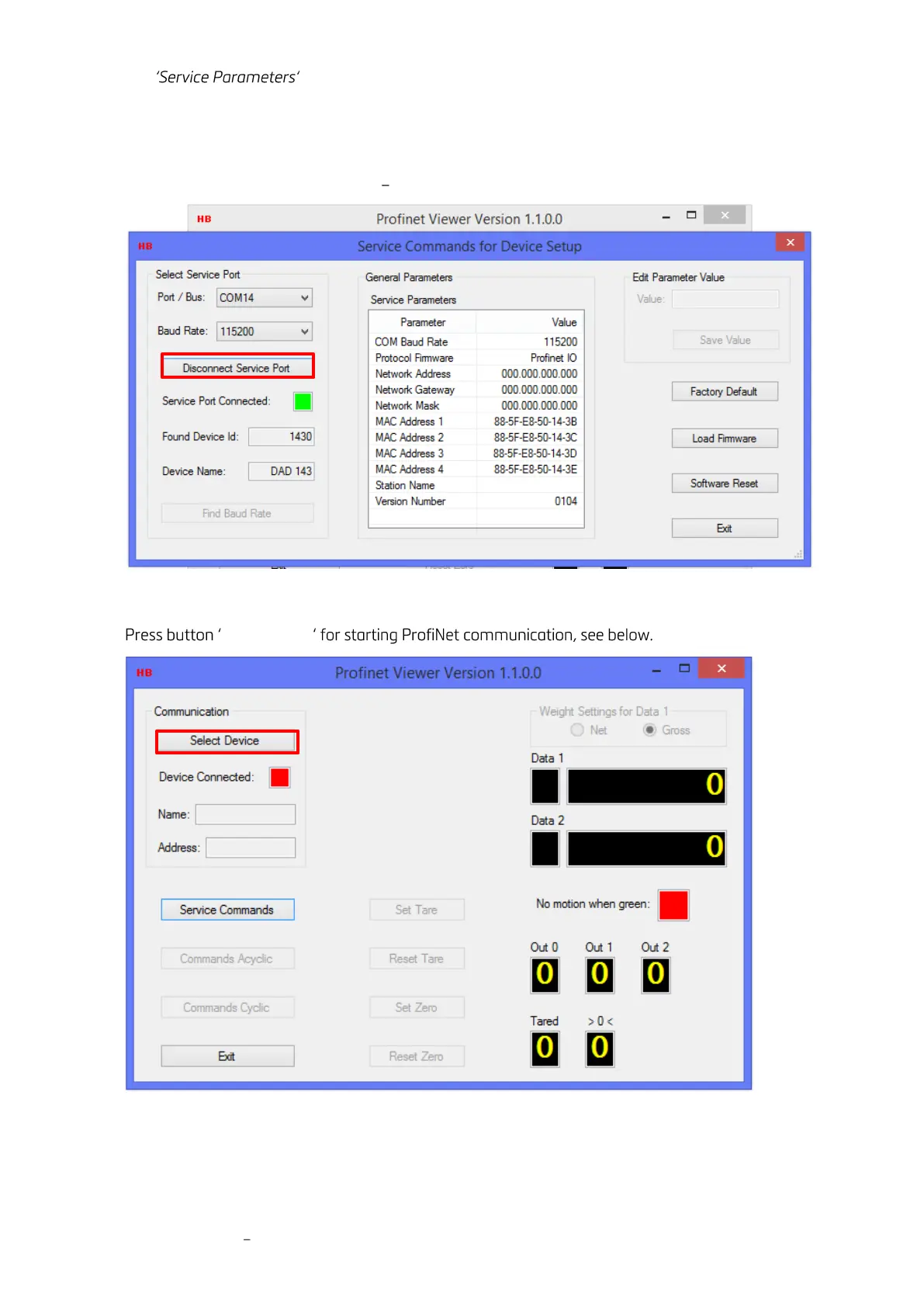The height and width of the screenshot is (1307, 924).
Task: Open the Baud Rate 115200 dropdown
Action: 264,331
